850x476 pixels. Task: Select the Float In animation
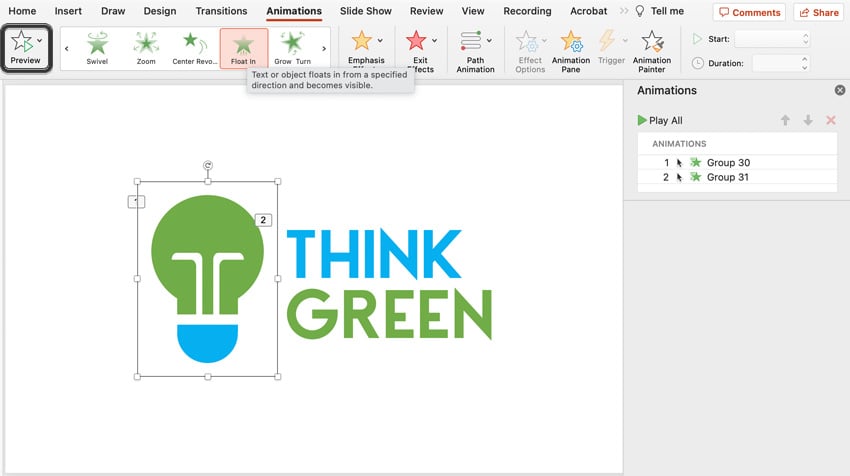pyautogui.click(x=243, y=47)
